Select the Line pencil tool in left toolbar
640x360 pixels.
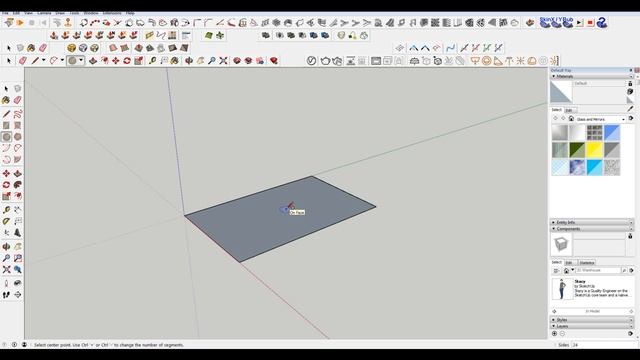click(x=6, y=114)
